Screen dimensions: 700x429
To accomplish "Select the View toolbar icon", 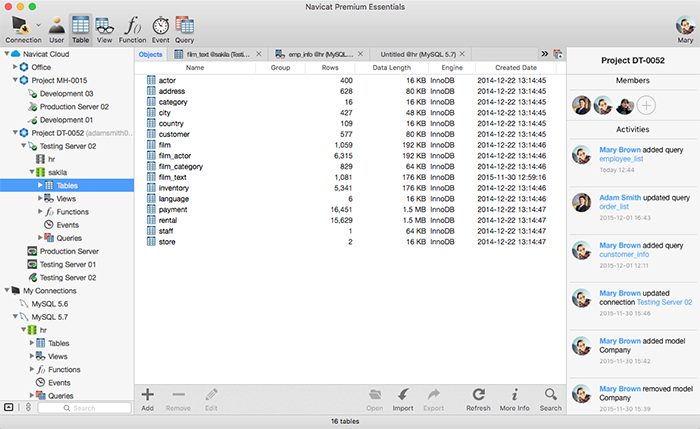I will (104, 29).
